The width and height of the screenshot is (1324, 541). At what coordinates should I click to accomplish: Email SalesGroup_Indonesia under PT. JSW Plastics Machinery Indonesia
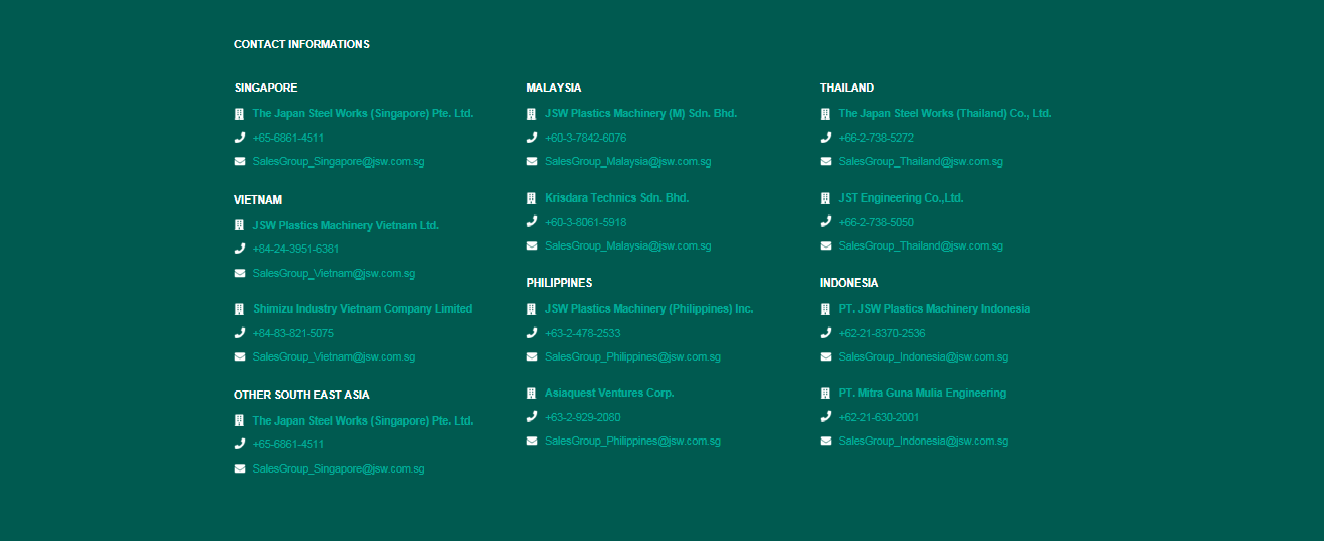point(923,357)
